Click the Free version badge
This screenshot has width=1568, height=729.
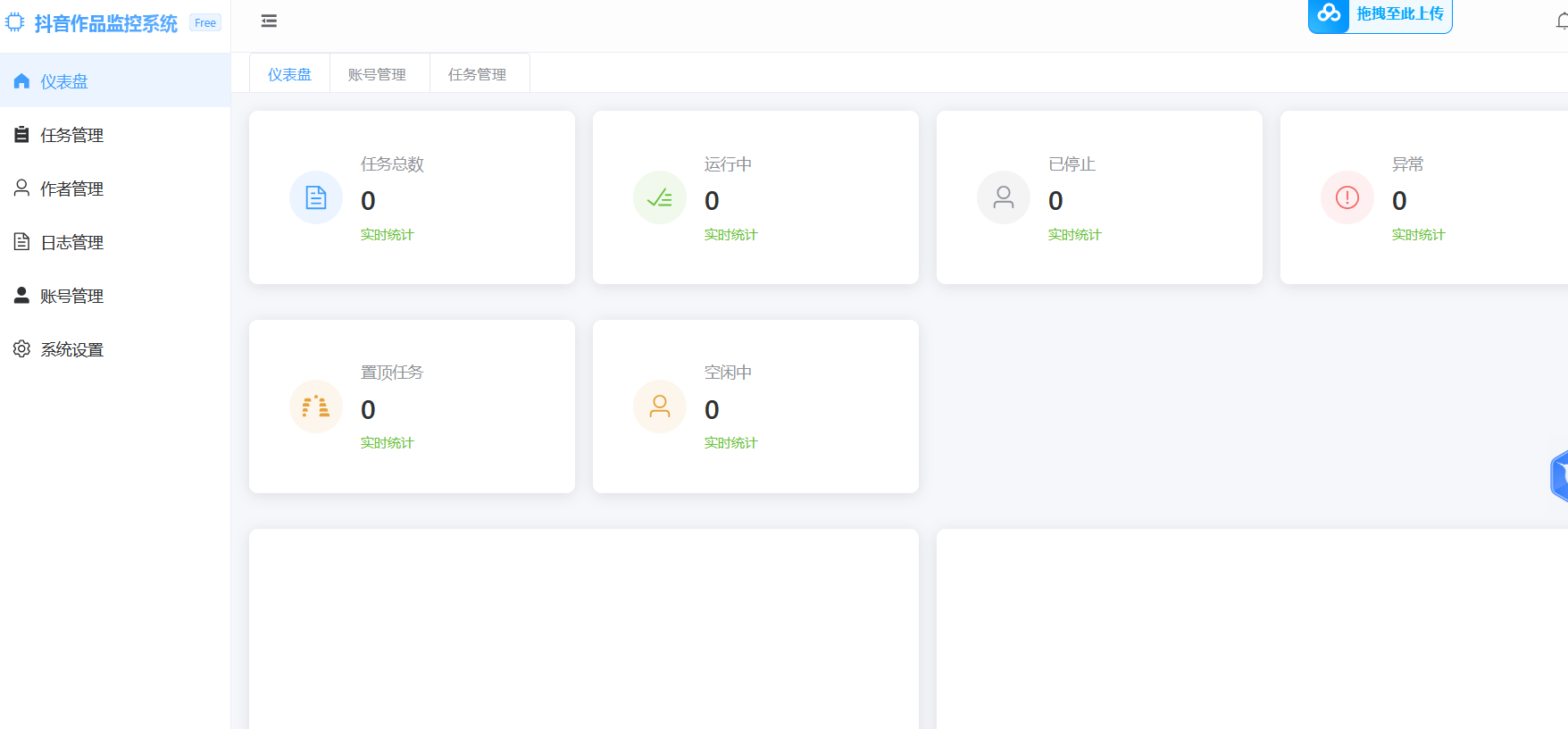(x=205, y=23)
